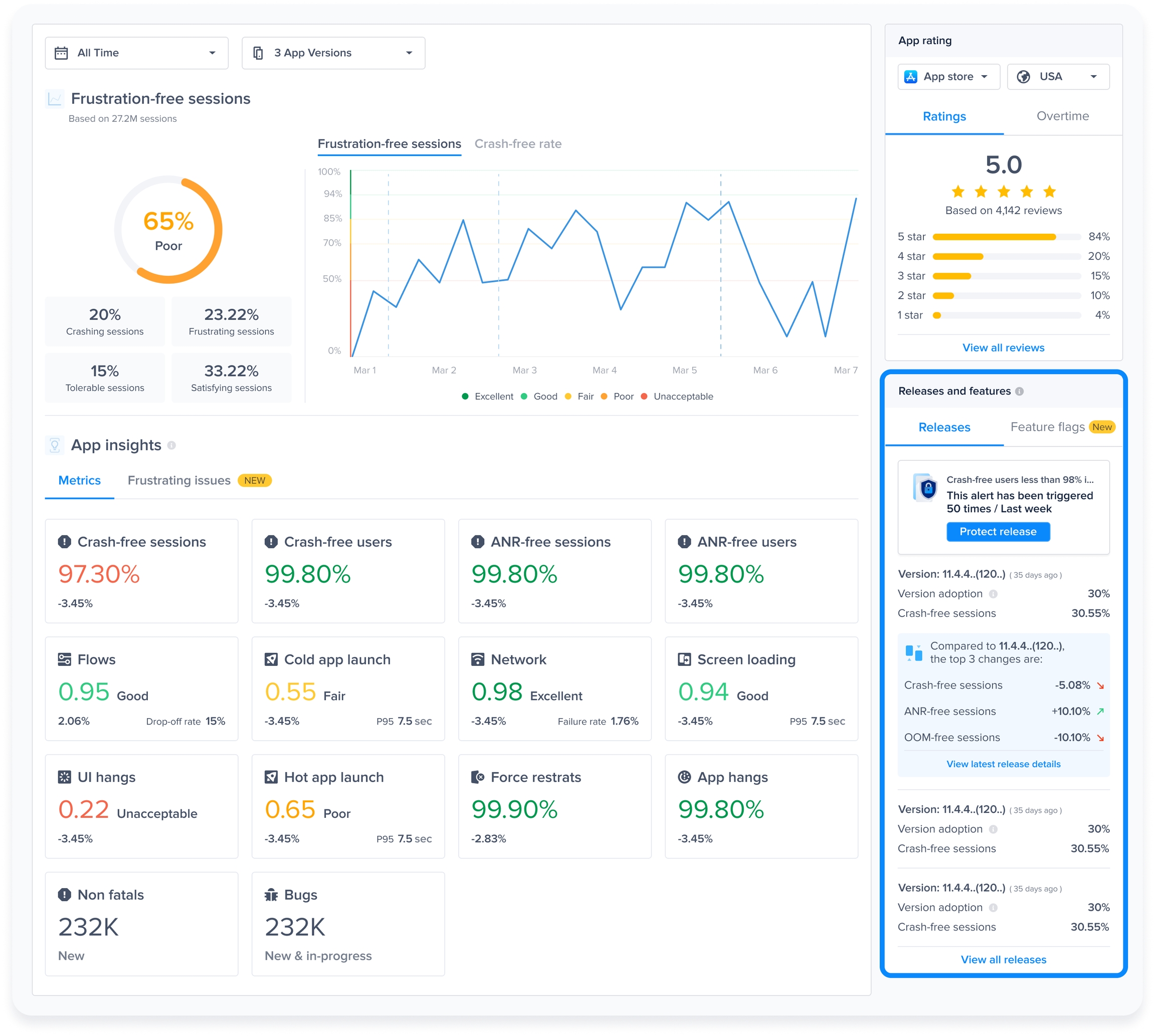Image resolution: width=1155 pixels, height=1036 pixels.
Task: Click the Bugs card bug icon
Action: (271, 896)
